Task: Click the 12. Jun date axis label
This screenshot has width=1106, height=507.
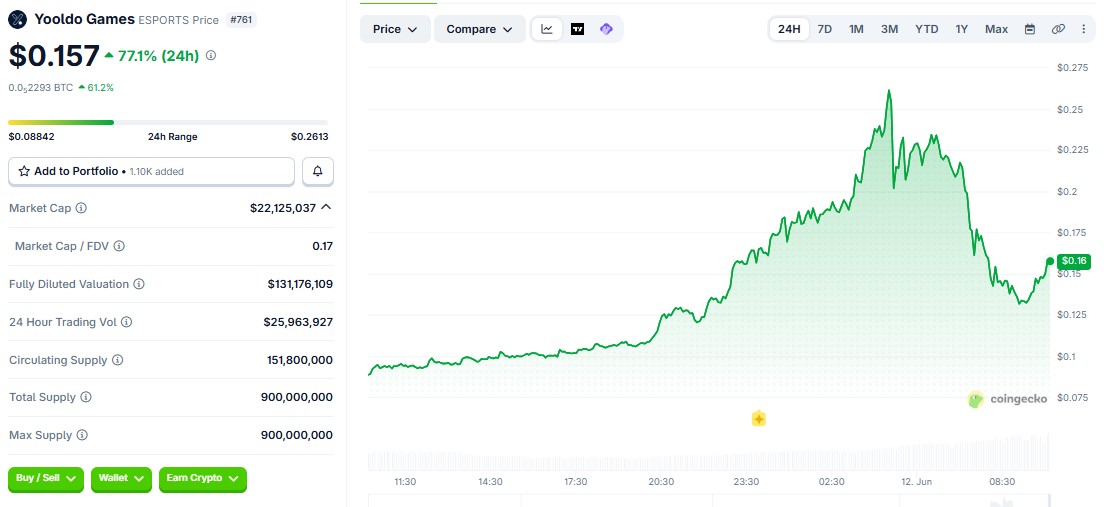Action: [x=916, y=482]
